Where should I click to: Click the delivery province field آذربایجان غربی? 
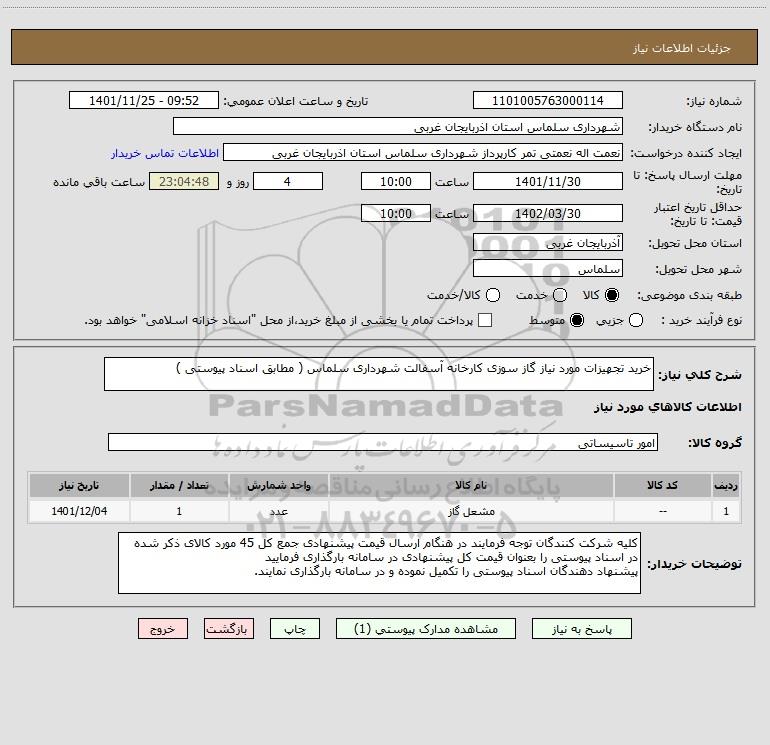point(548,243)
